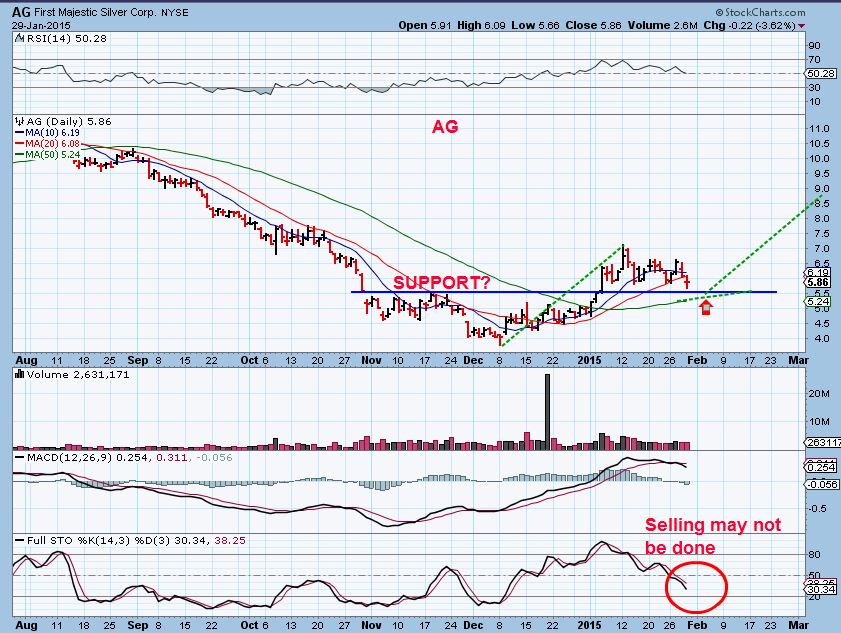Open the StockCharts.com copyright link
Image resolution: width=841 pixels, height=633 pixels.
(x=761, y=12)
